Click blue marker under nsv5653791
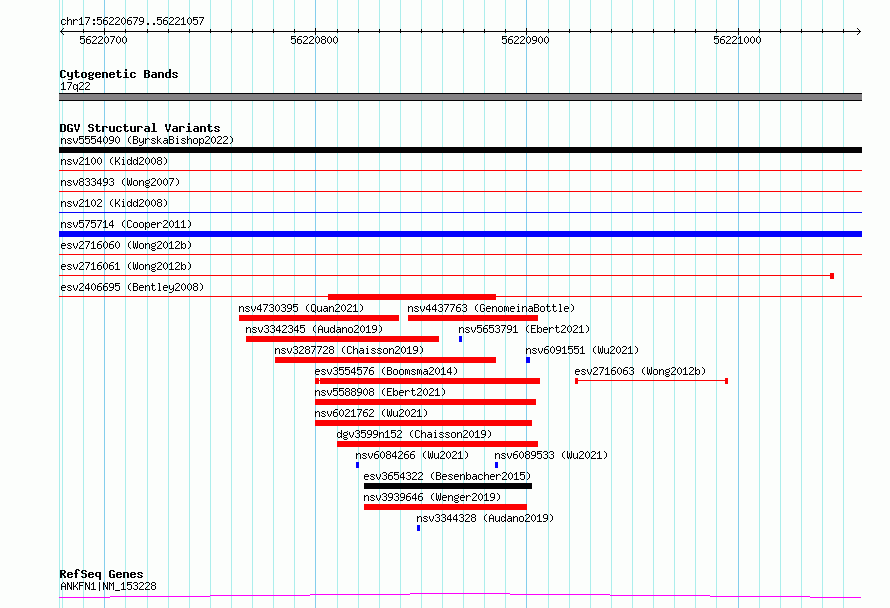890x608 pixels. (x=460, y=339)
